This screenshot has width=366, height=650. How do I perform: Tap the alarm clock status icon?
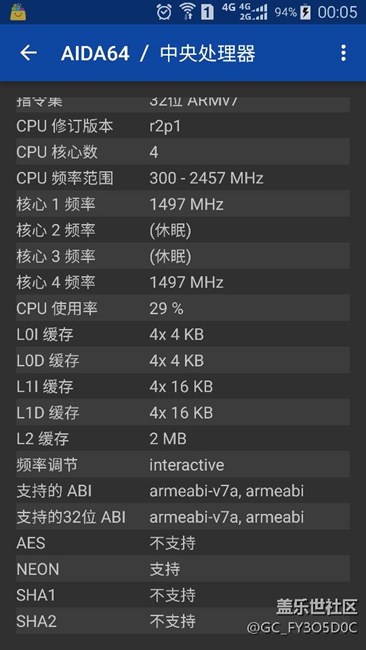click(x=164, y=12)
